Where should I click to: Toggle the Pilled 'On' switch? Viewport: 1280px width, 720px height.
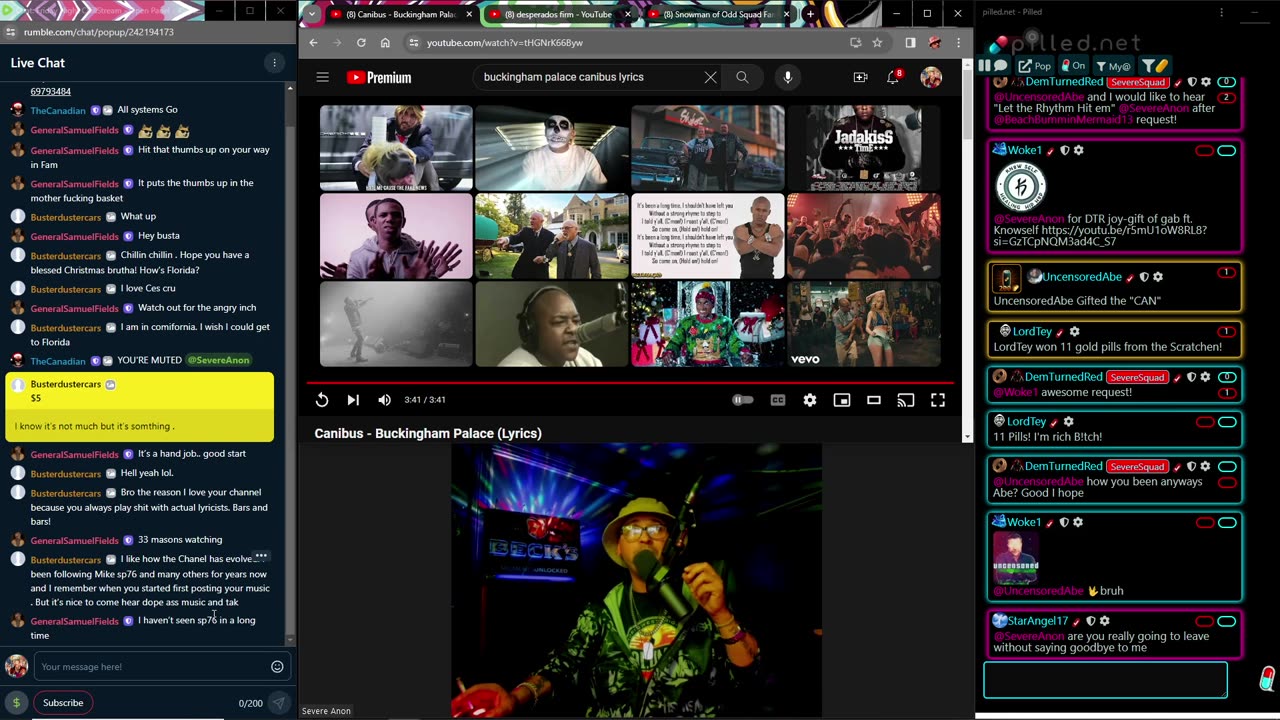pos(1073,66)
